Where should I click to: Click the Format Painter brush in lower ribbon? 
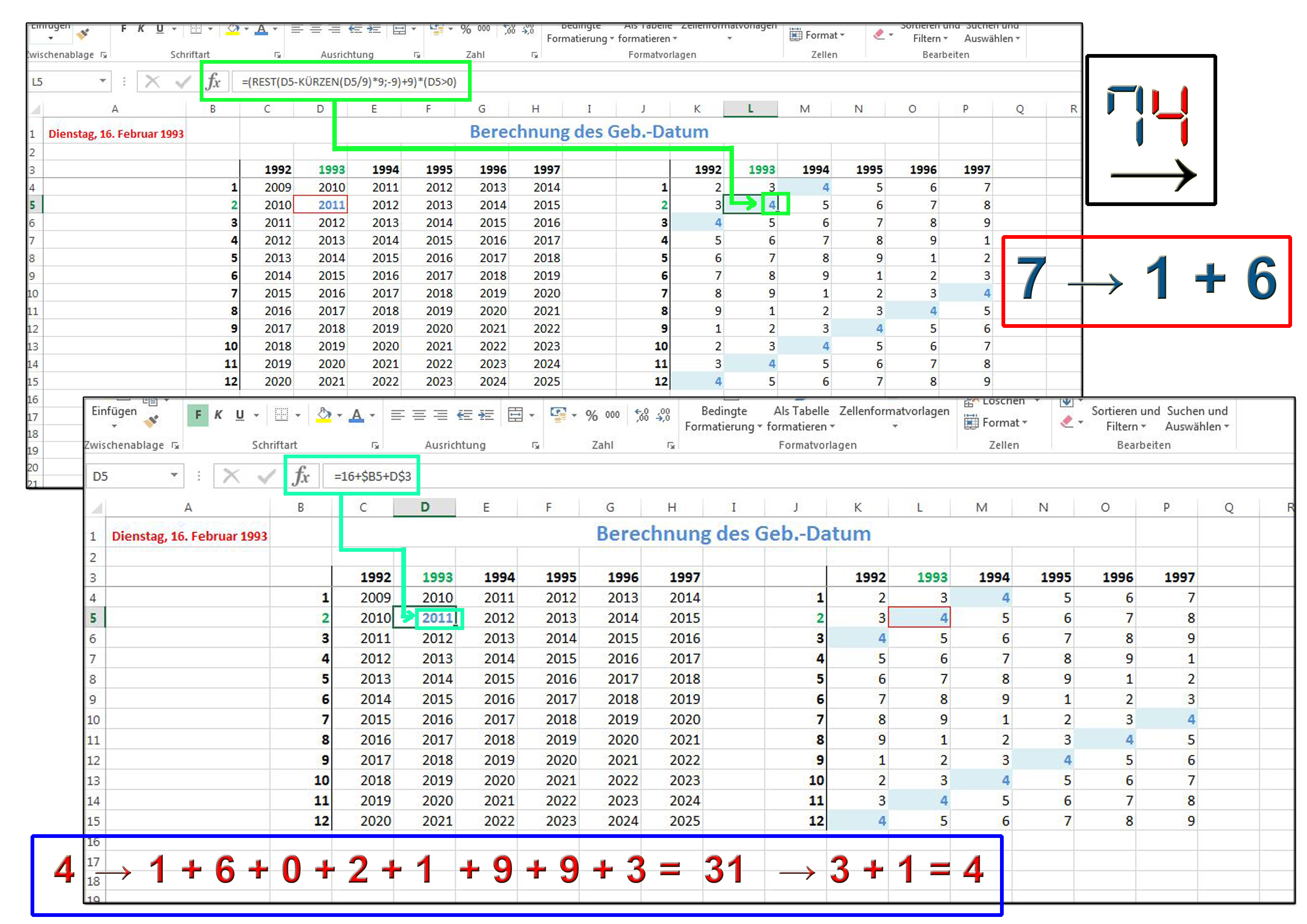[x=151, y=421]
